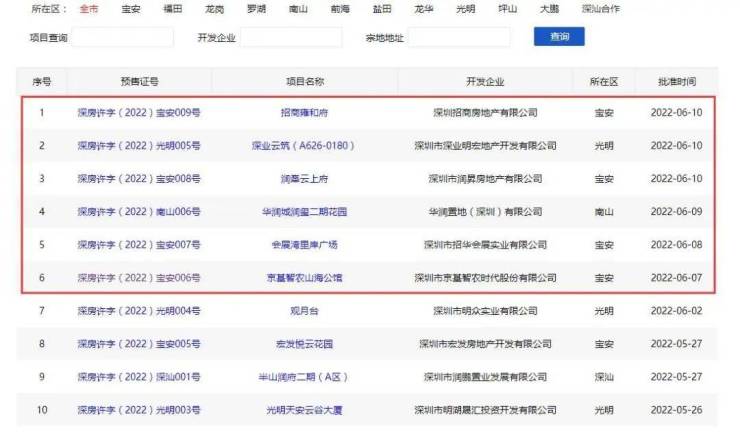Click the 深汕 district cell in row 9

click(x=604, y=377)
